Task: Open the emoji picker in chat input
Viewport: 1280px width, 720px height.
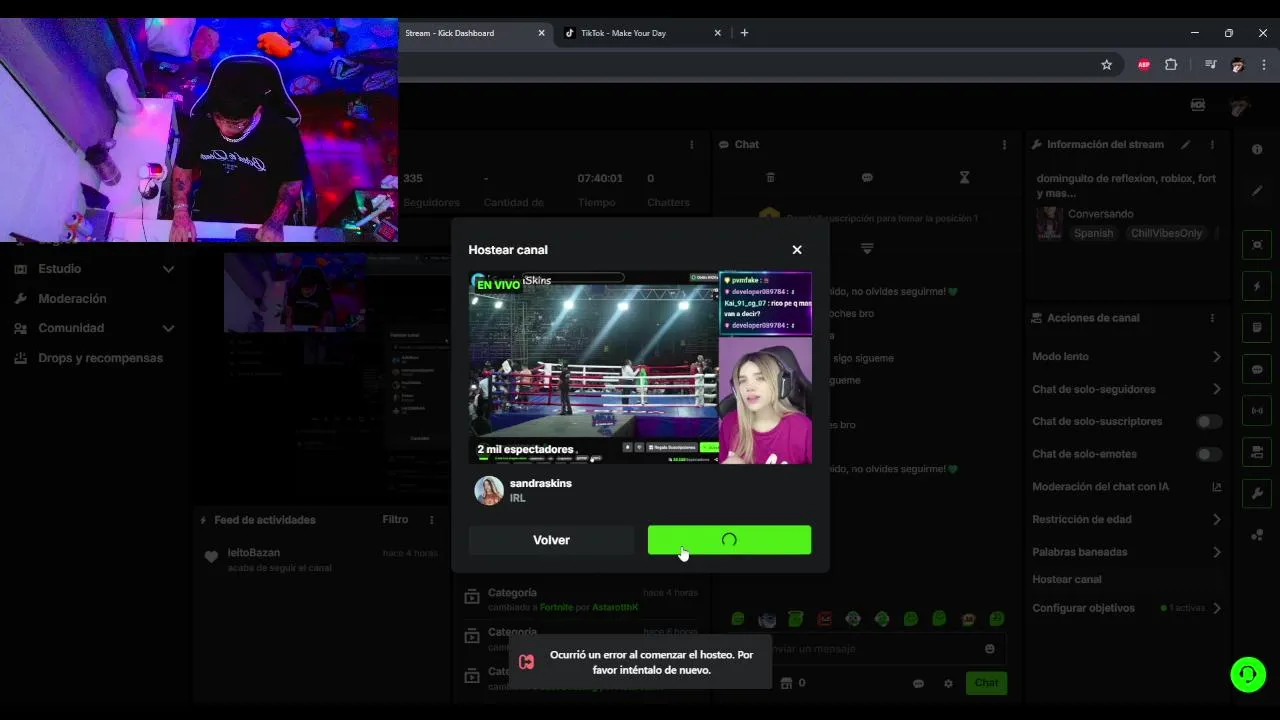Action: pyautogui.click(x=990, y=649)
